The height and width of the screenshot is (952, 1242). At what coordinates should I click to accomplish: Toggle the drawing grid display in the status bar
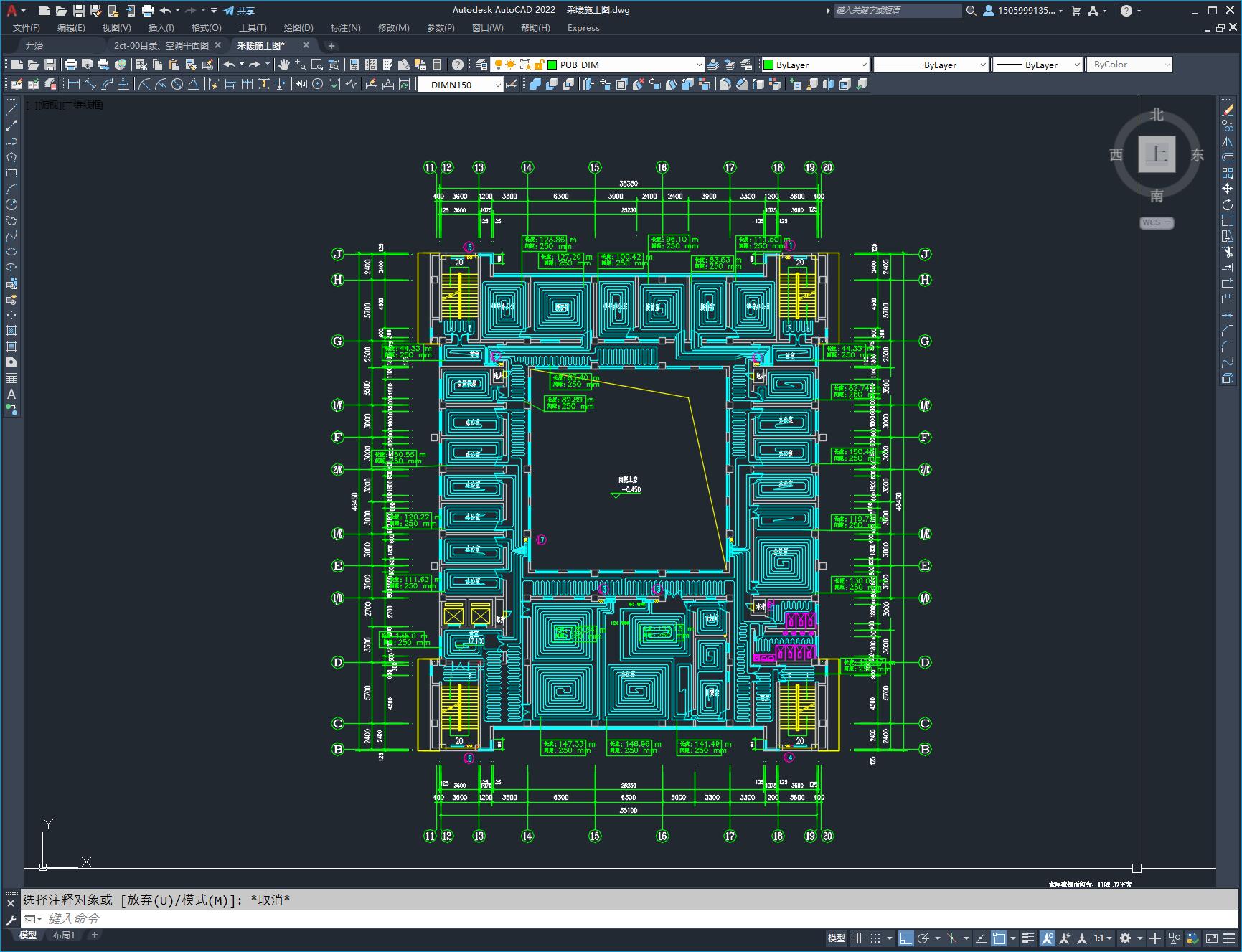tap(857, 938)
